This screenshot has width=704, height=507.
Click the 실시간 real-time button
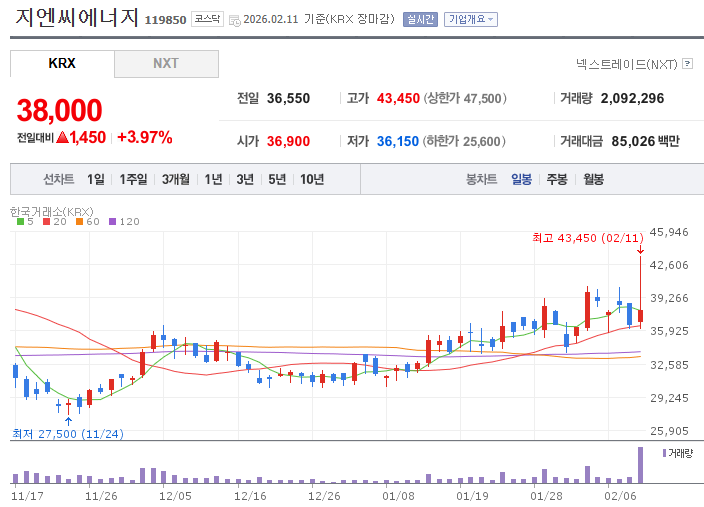tap(420, 19)
